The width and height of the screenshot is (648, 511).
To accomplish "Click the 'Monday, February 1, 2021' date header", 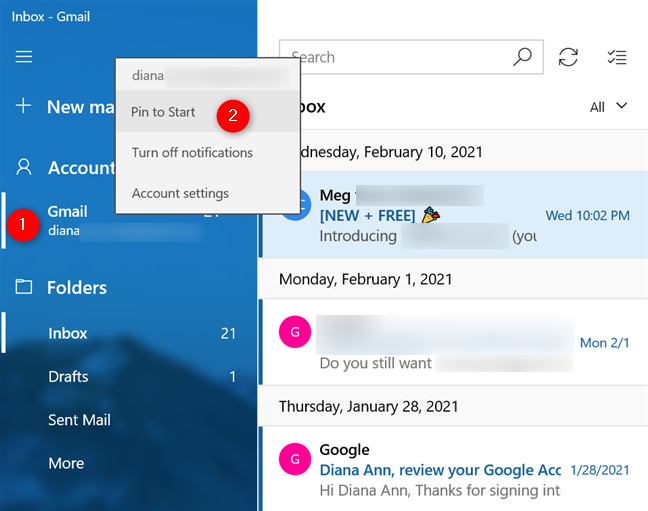I will [365, 279].
